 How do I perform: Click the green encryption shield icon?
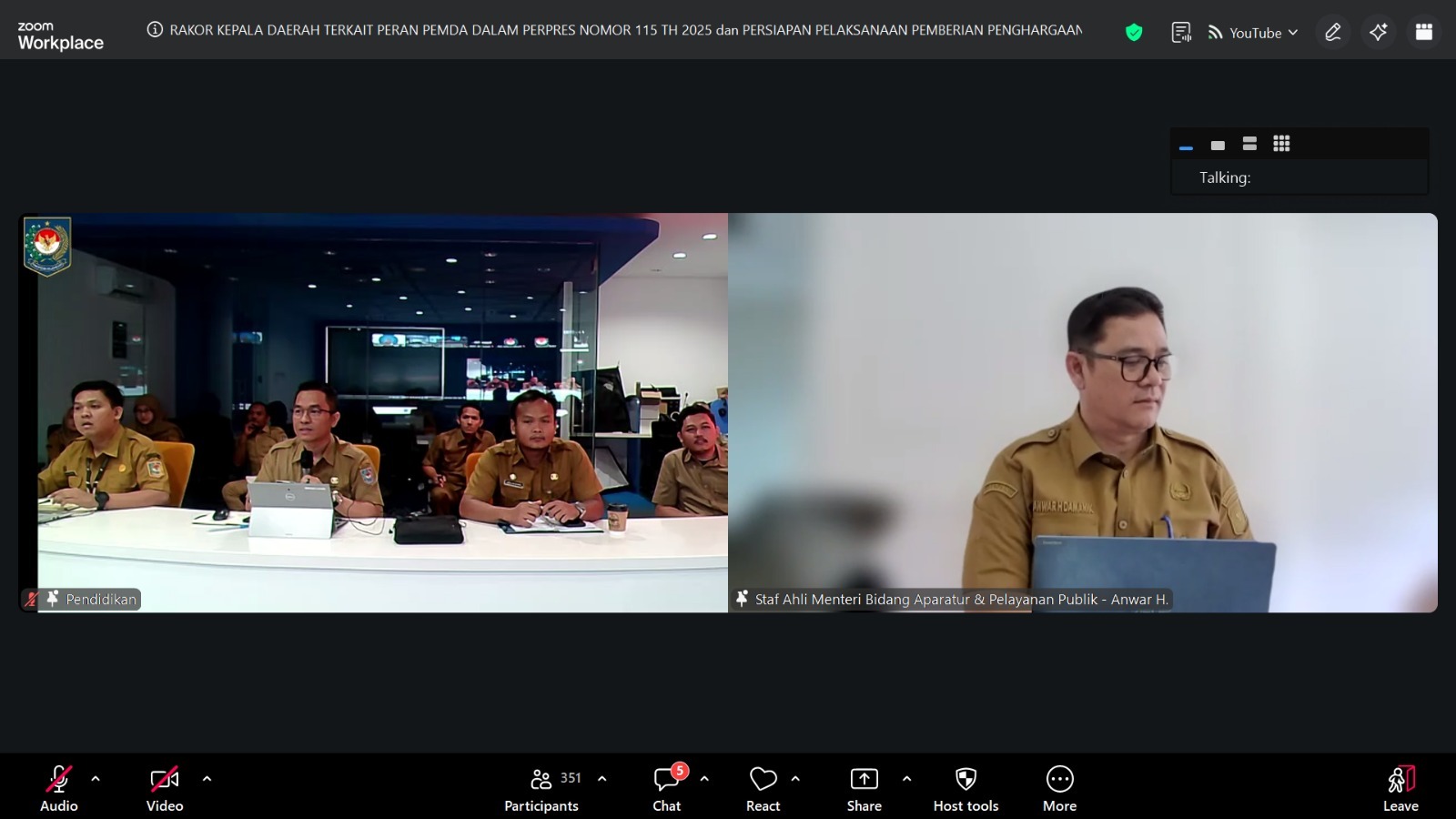(1134, 33)
